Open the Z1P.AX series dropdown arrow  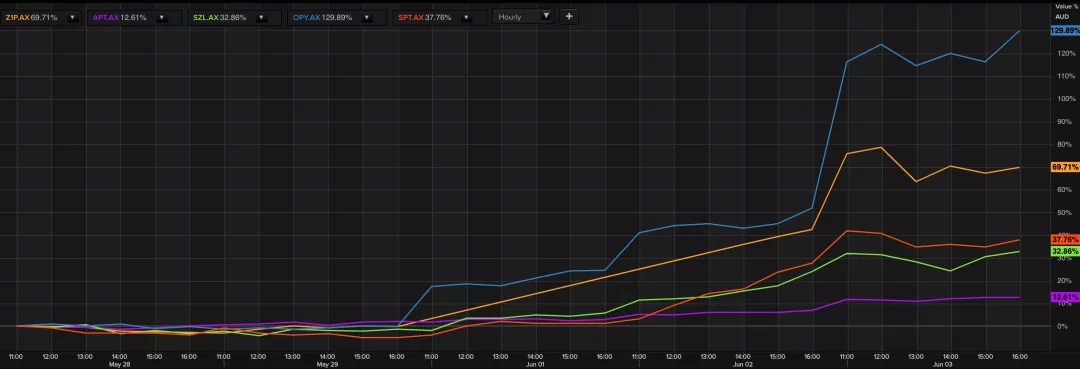click(72, 17)
